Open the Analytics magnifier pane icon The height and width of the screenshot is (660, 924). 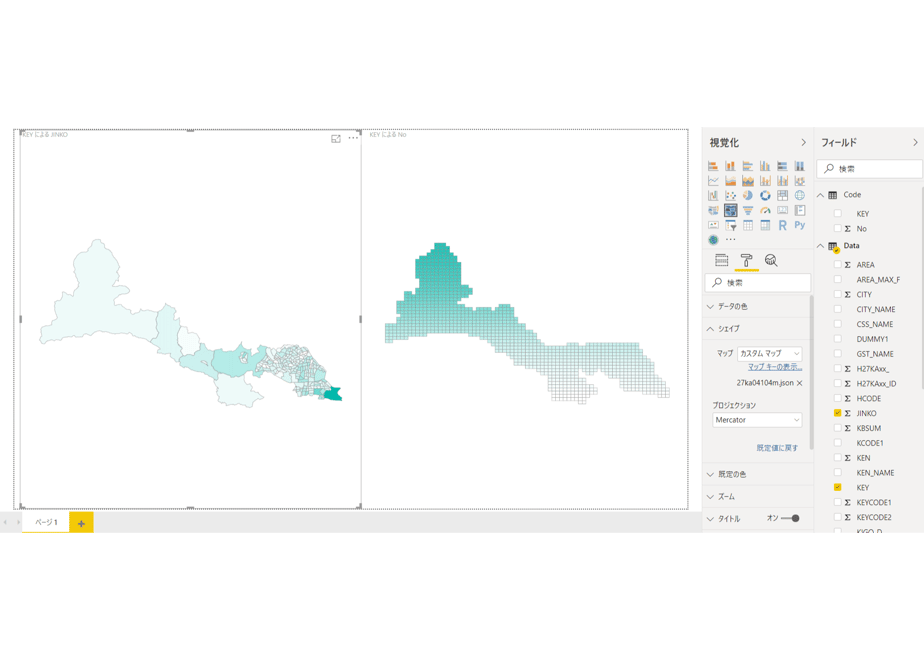pyautogui.click(x=771, y=260)
